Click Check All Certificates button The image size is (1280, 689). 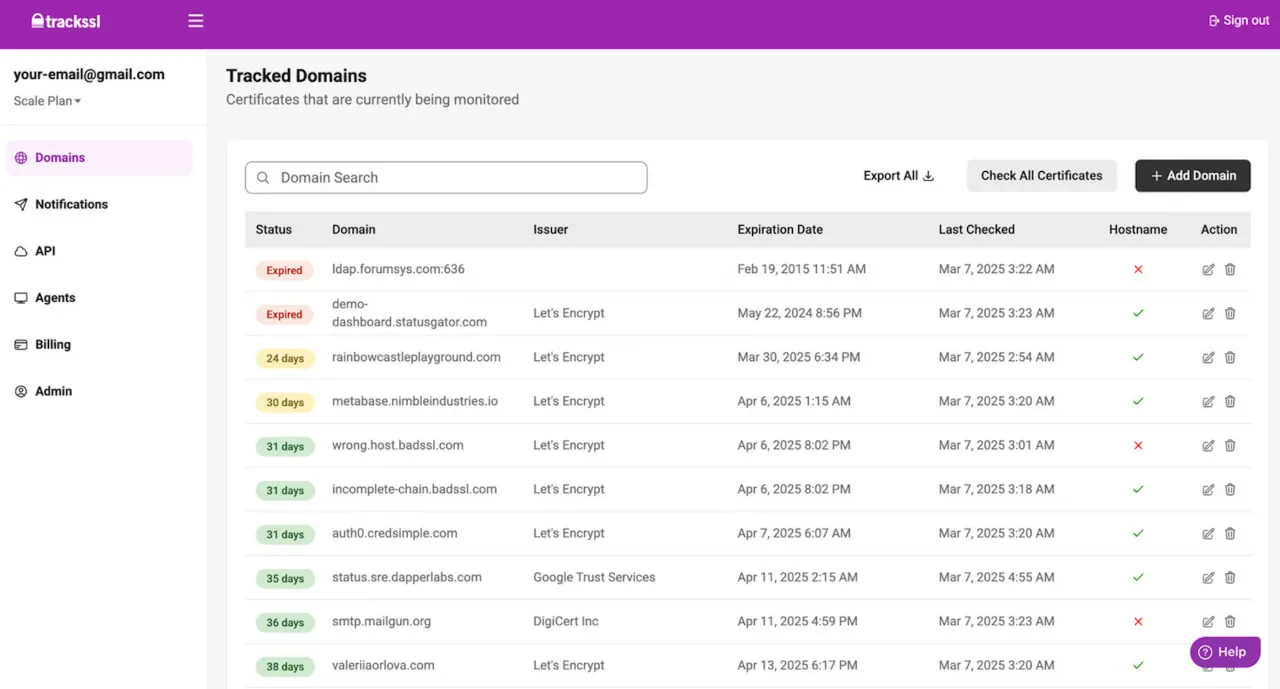point(1041,176)
